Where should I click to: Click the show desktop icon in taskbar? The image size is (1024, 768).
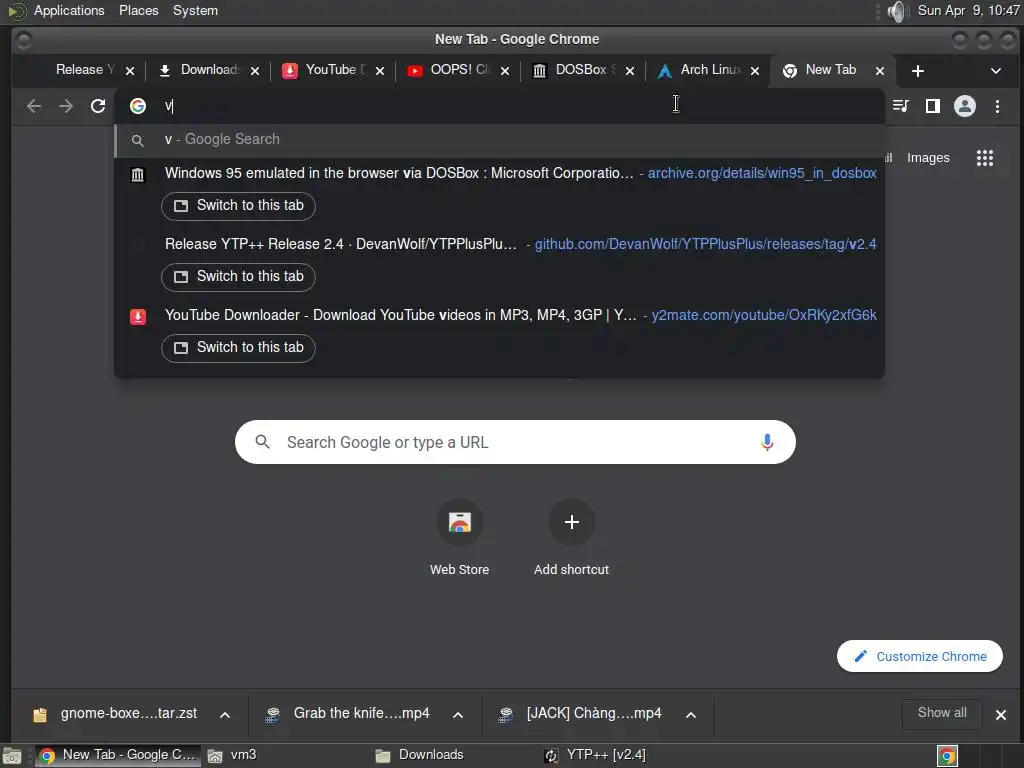[12, 756]
